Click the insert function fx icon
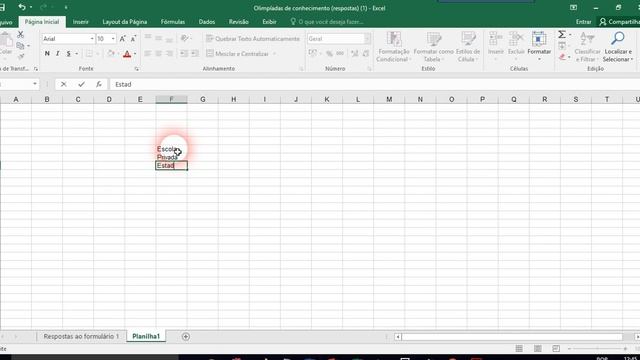The width and height of the screenshot is (640, 360). [99, 84]
